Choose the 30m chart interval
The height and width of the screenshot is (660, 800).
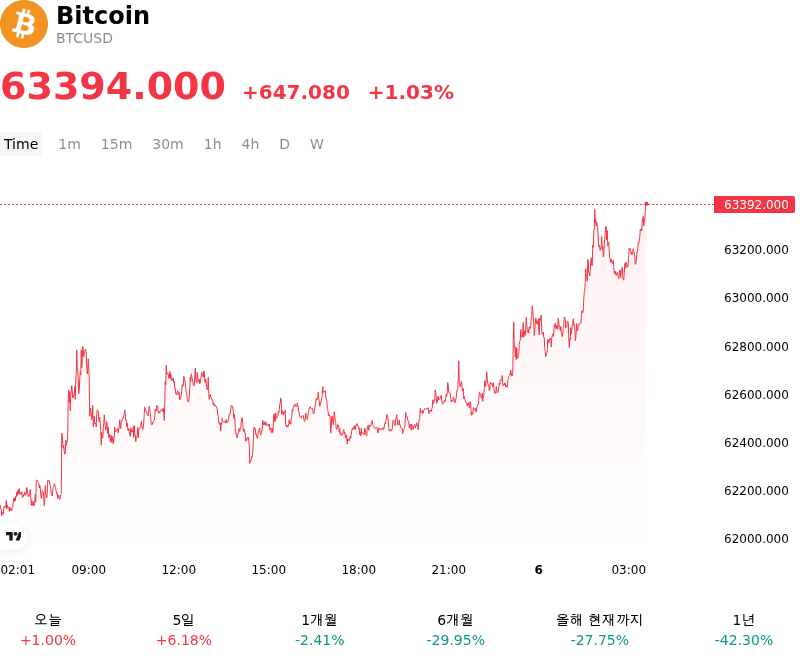tap(168, 144)
